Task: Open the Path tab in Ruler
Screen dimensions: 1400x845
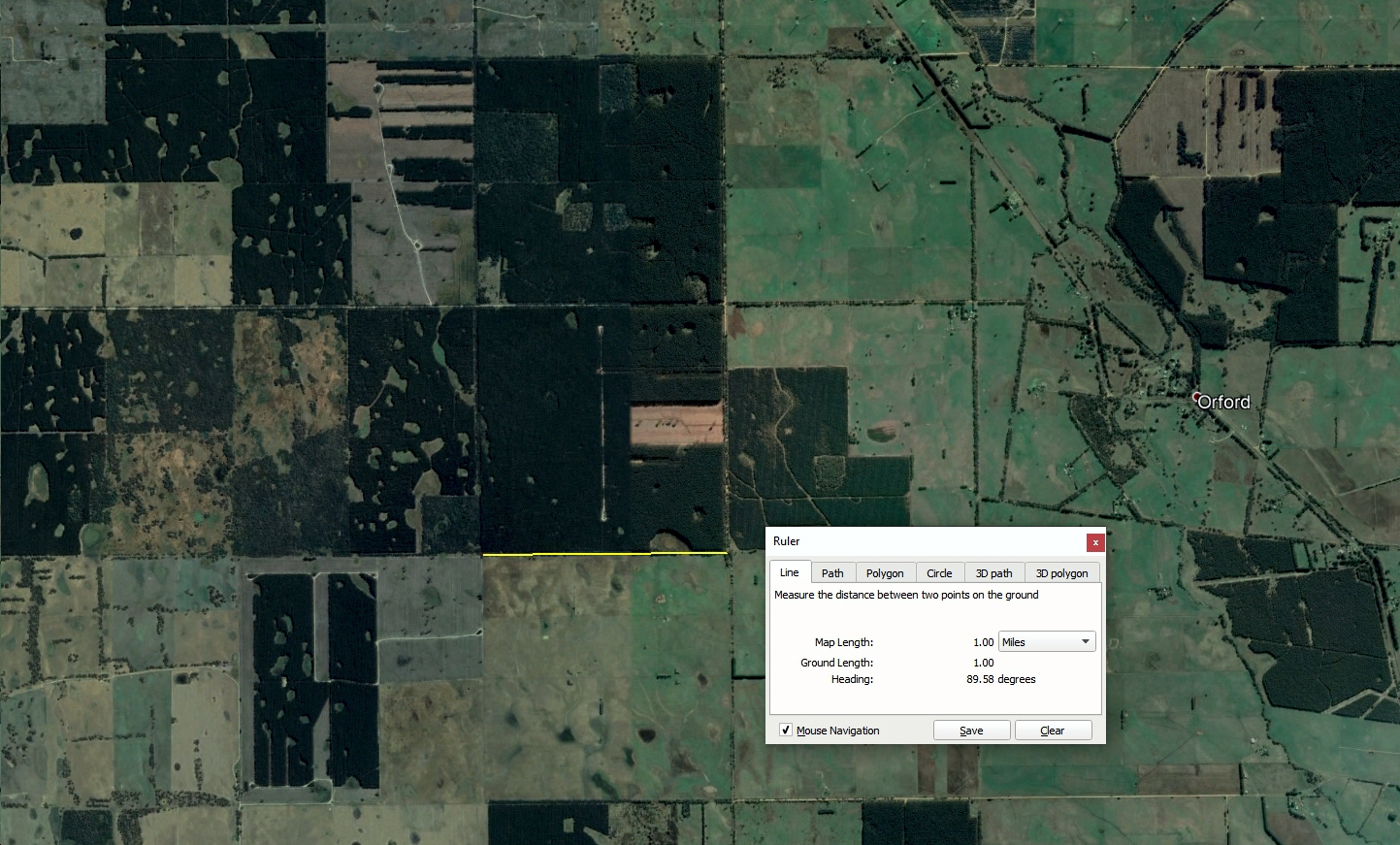Action: tap(831, 573)
